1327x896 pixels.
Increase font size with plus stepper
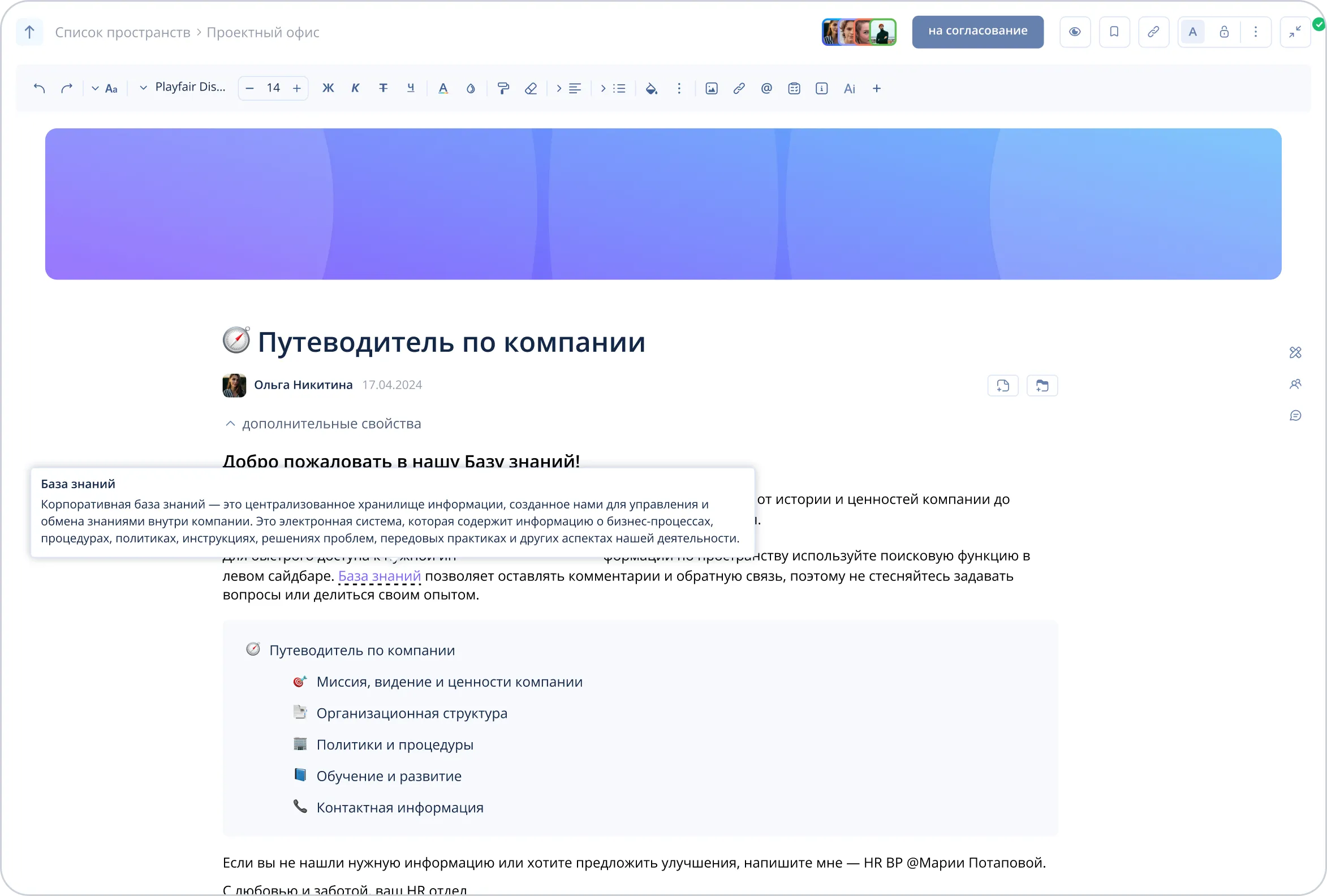(x=297, y=88)
